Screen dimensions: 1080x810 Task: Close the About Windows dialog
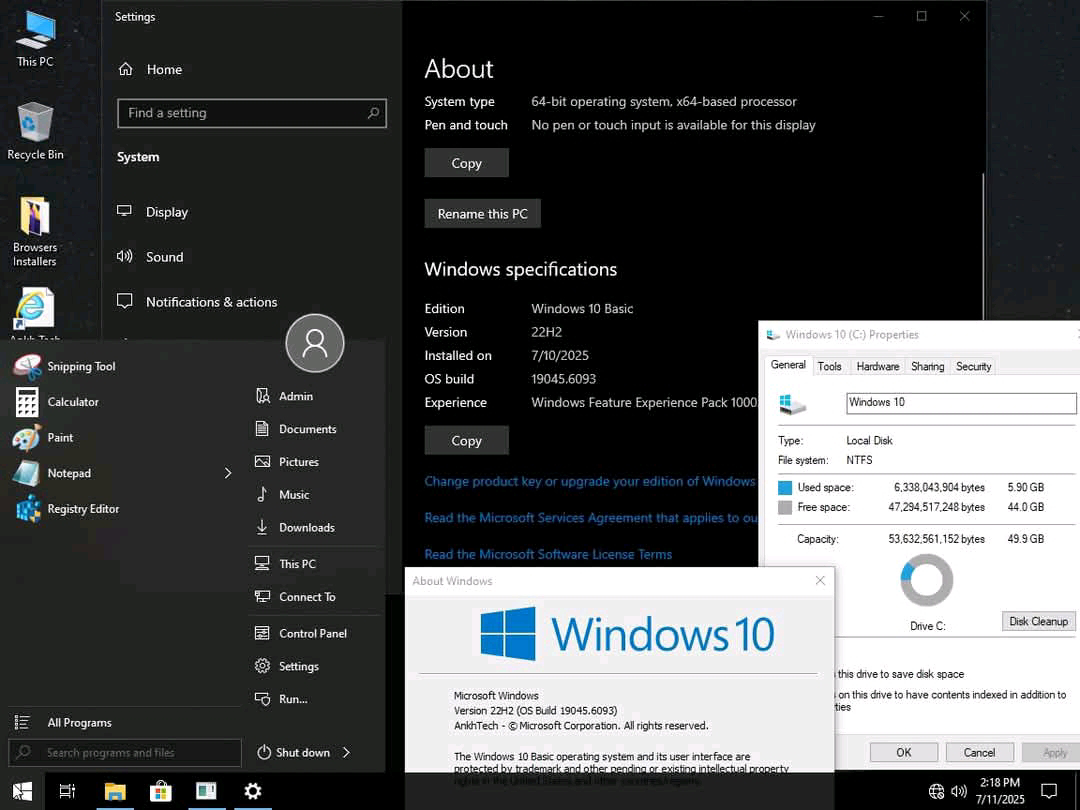(x=820, y=581)
